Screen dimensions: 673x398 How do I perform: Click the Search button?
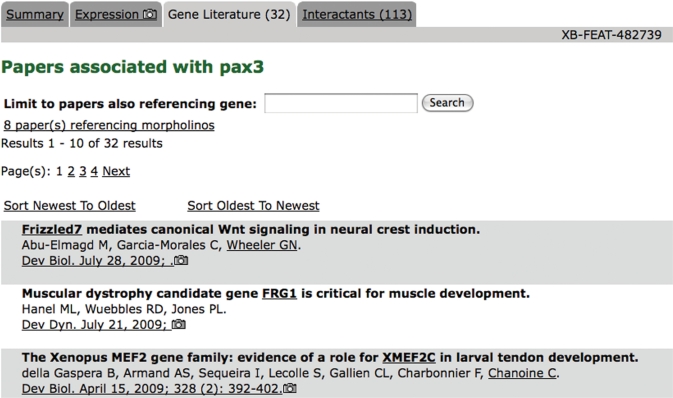pyautogui.click(x=447, y=103)
